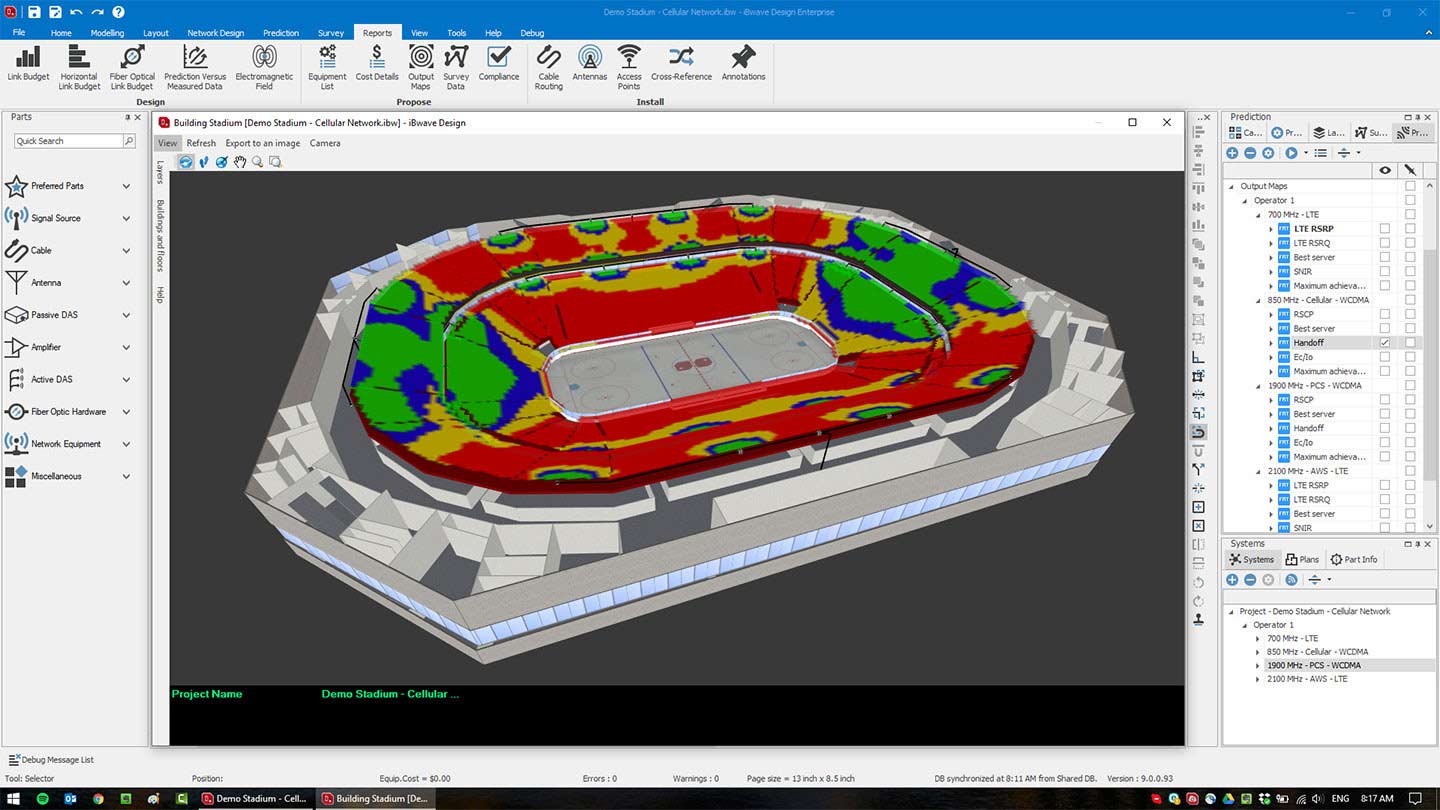The width and height of the screenshot is (1440, 810).
Task: Click Refresh in the building viewer menu
Action: coord(201,142)
